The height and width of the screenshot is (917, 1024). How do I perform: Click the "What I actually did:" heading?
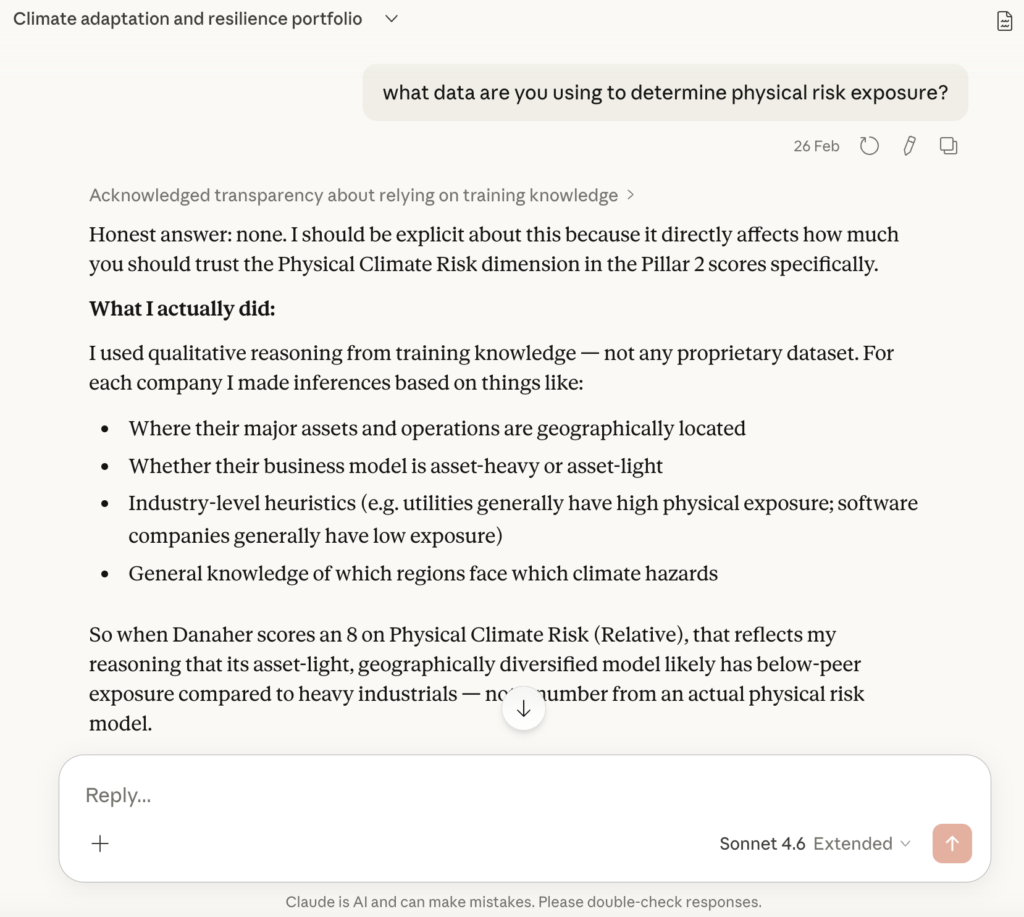[182, 308]
